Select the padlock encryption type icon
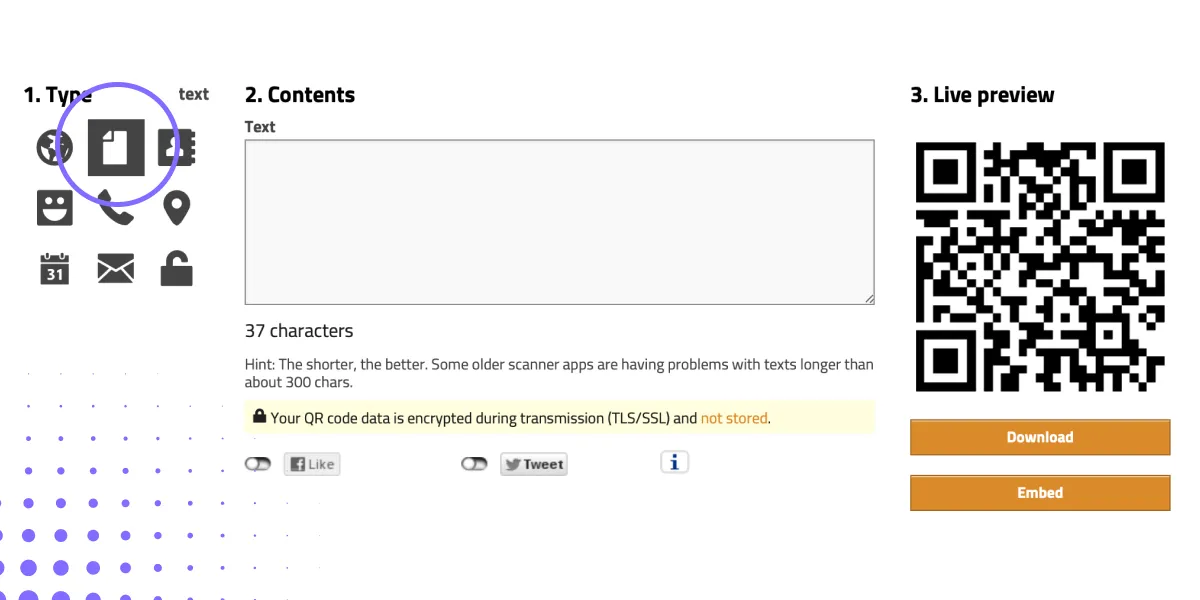1200x600 pixels. [x=177, y=268]
